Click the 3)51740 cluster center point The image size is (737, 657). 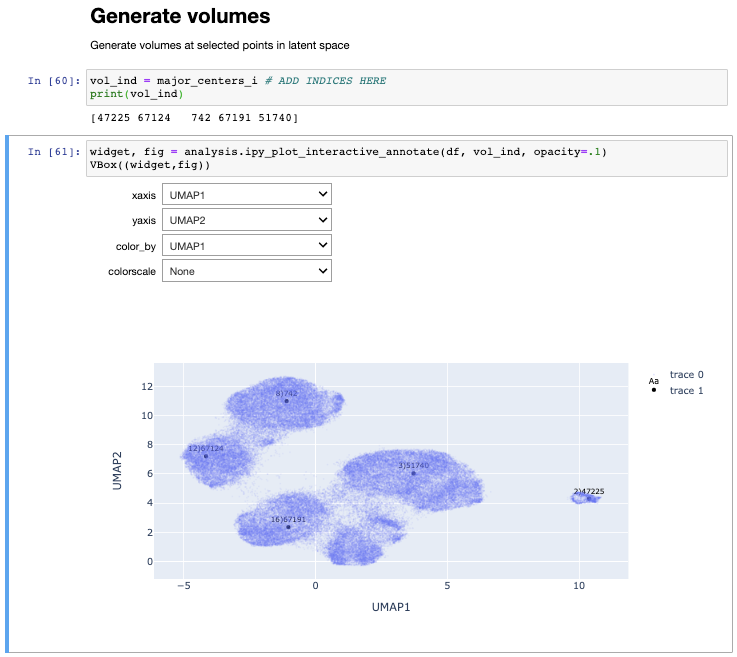[413, 473]
